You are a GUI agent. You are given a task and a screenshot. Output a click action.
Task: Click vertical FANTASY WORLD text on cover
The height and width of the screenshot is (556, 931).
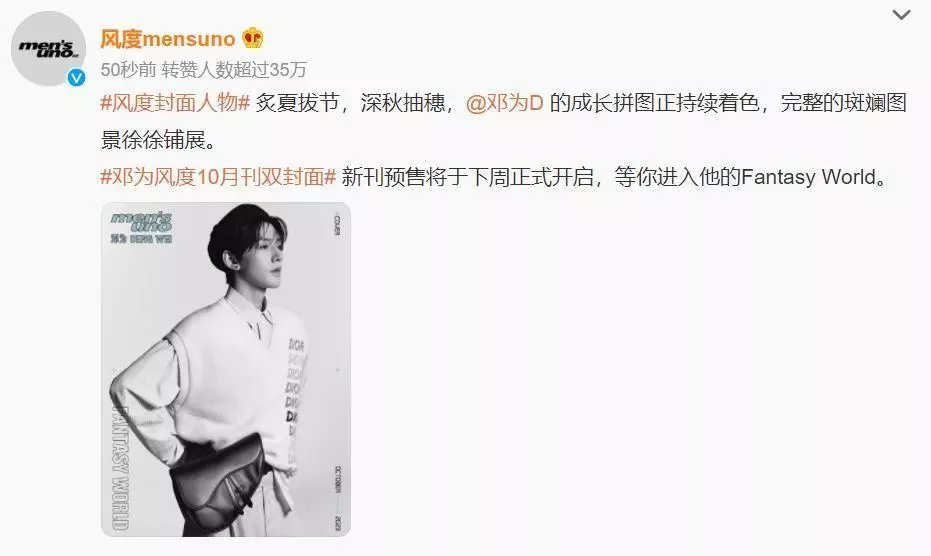[121, 467]
